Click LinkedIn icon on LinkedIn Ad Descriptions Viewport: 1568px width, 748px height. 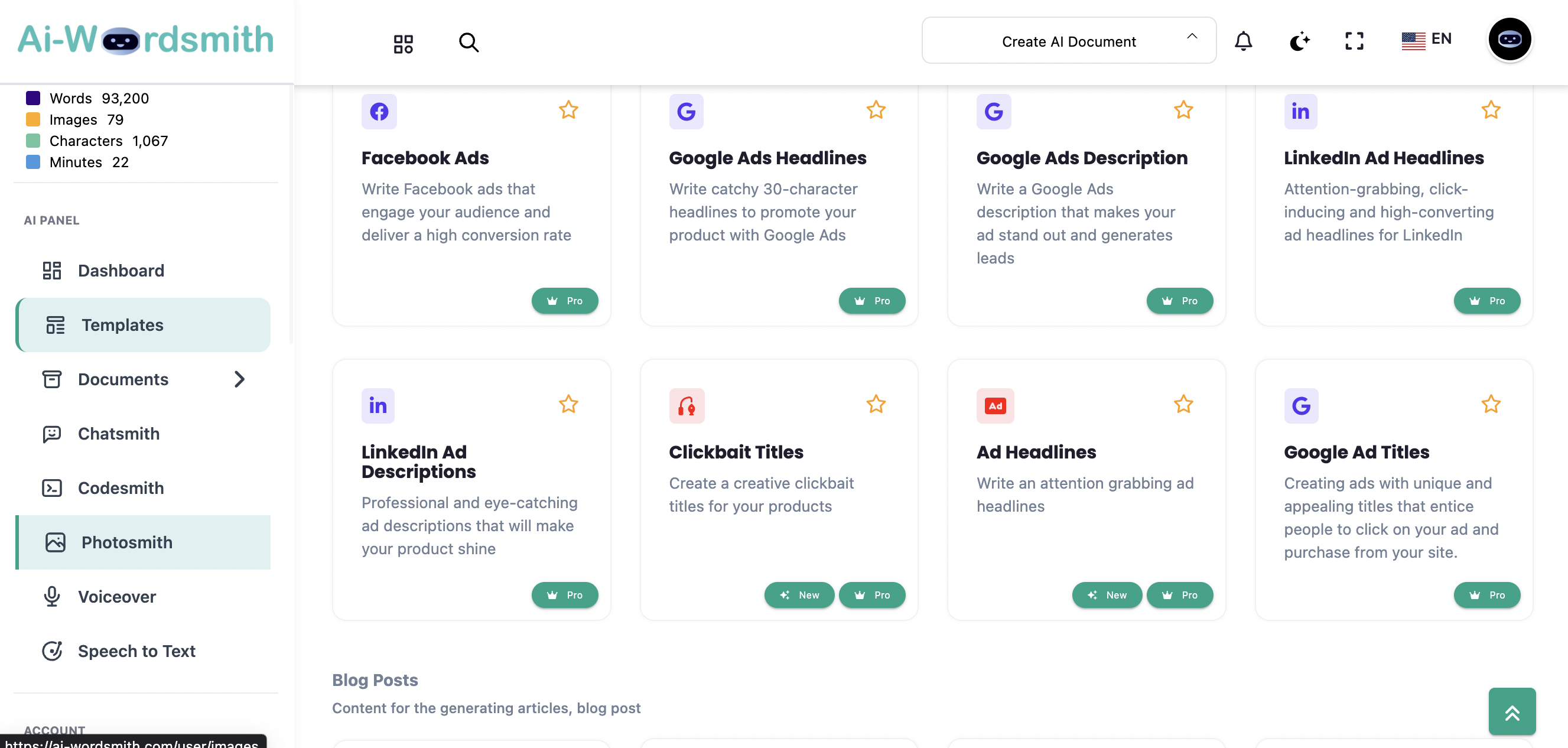click(x=378, y=406)
